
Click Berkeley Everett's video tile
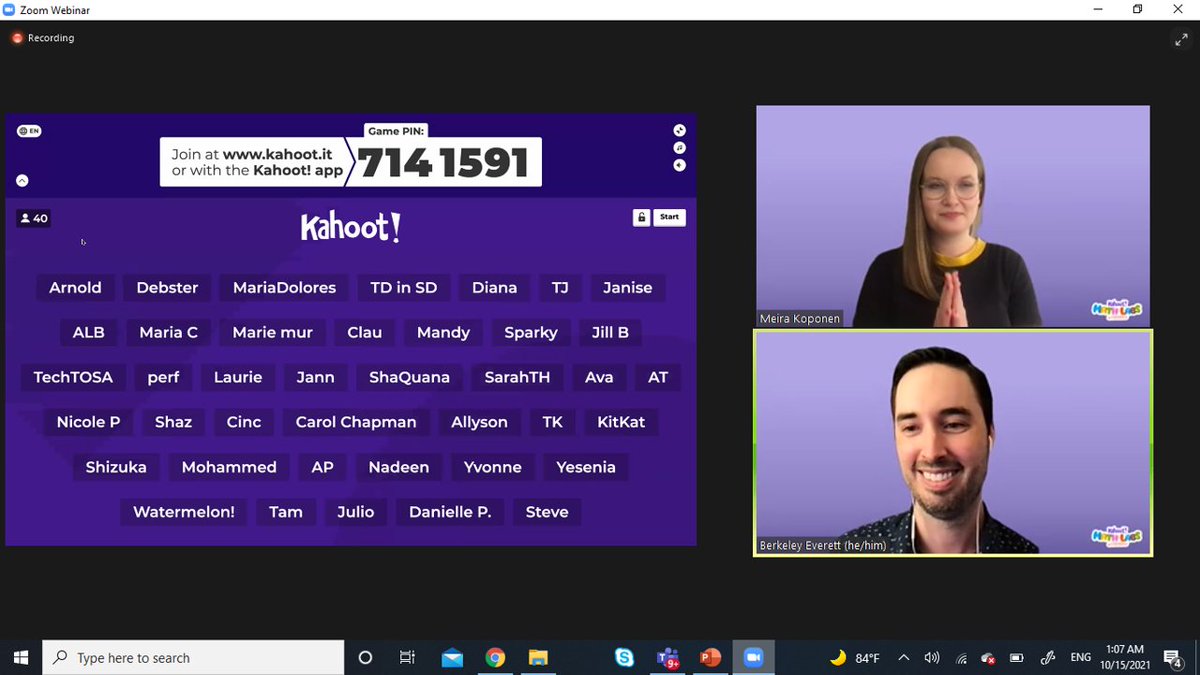(x=953, y=443)
